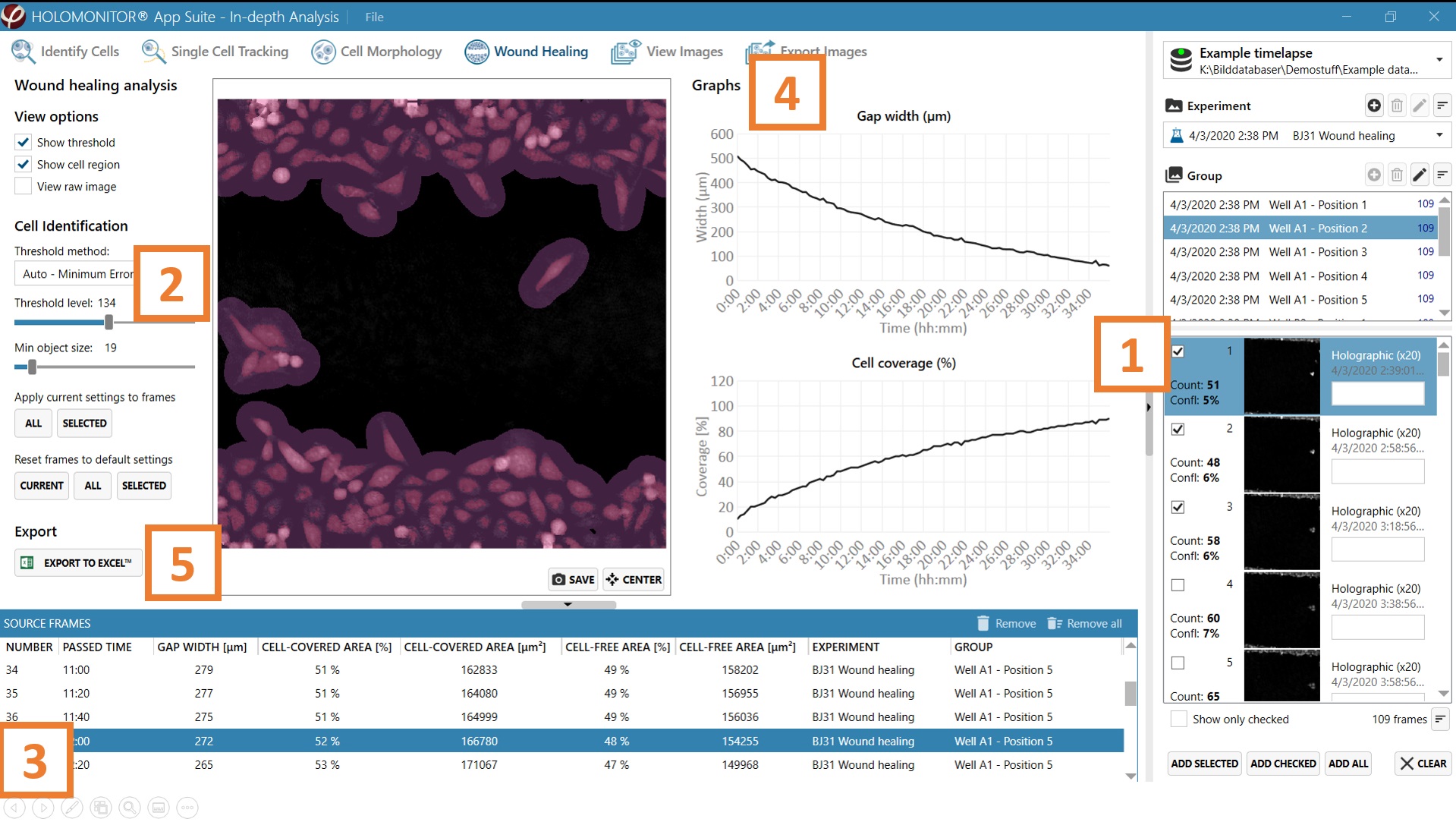1456x822 pixels.
Task: Expand the BJ31 Wound healing experiment selector
Action: point(1440,135)
